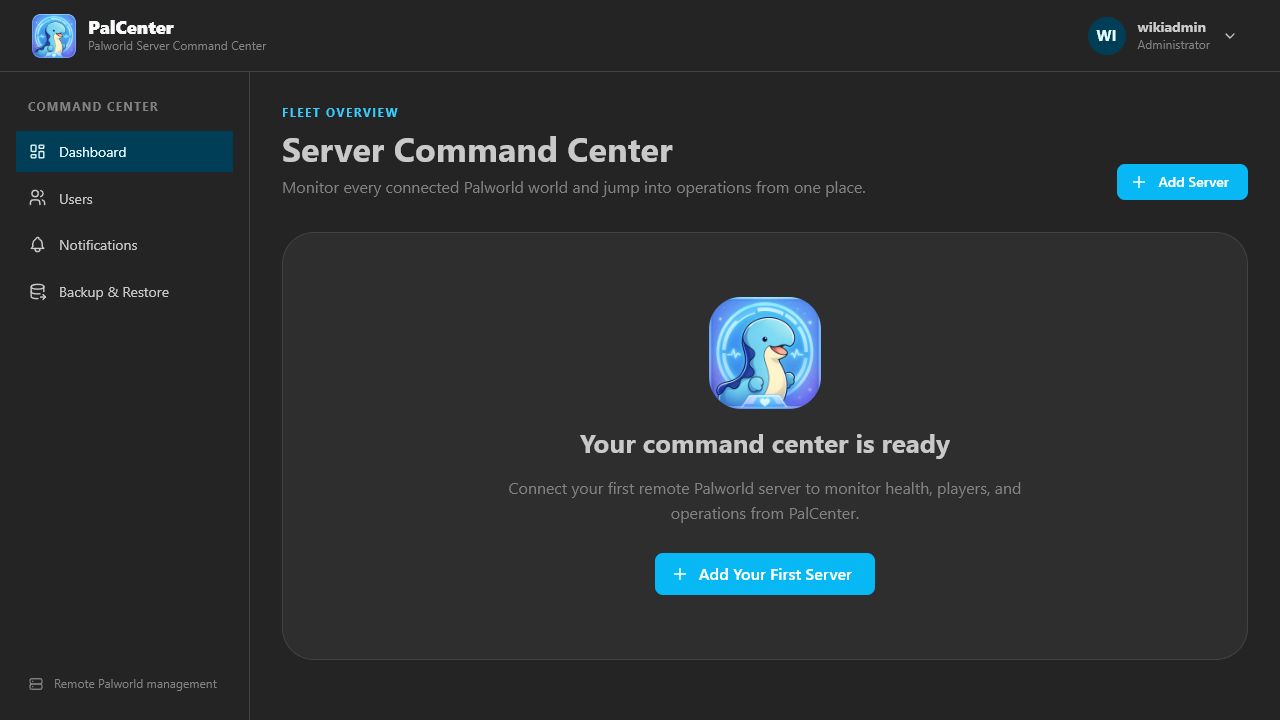Click Add Your First Server button
Viewport: 1280px width, 720px height.
pos(765,574)
